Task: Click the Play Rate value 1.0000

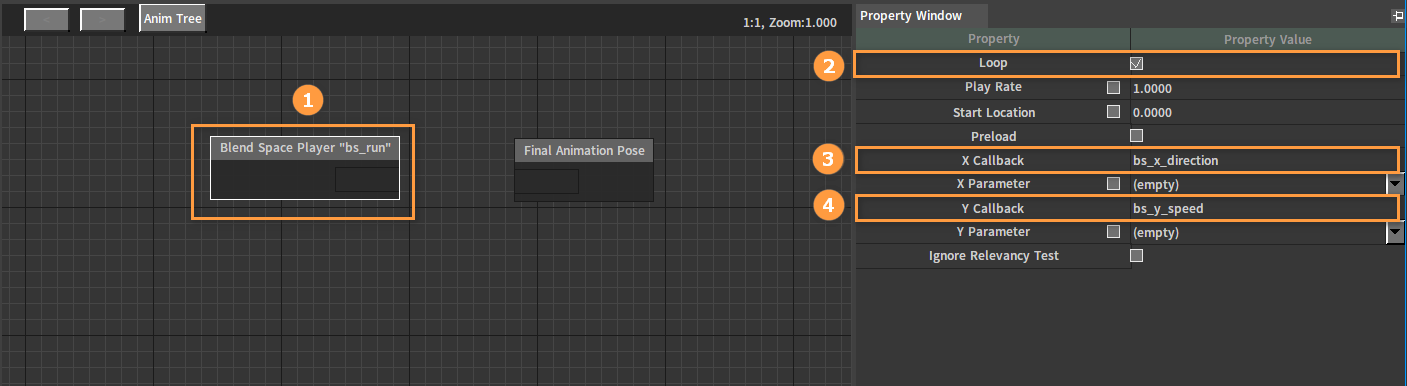Action: click(1152, 88)
